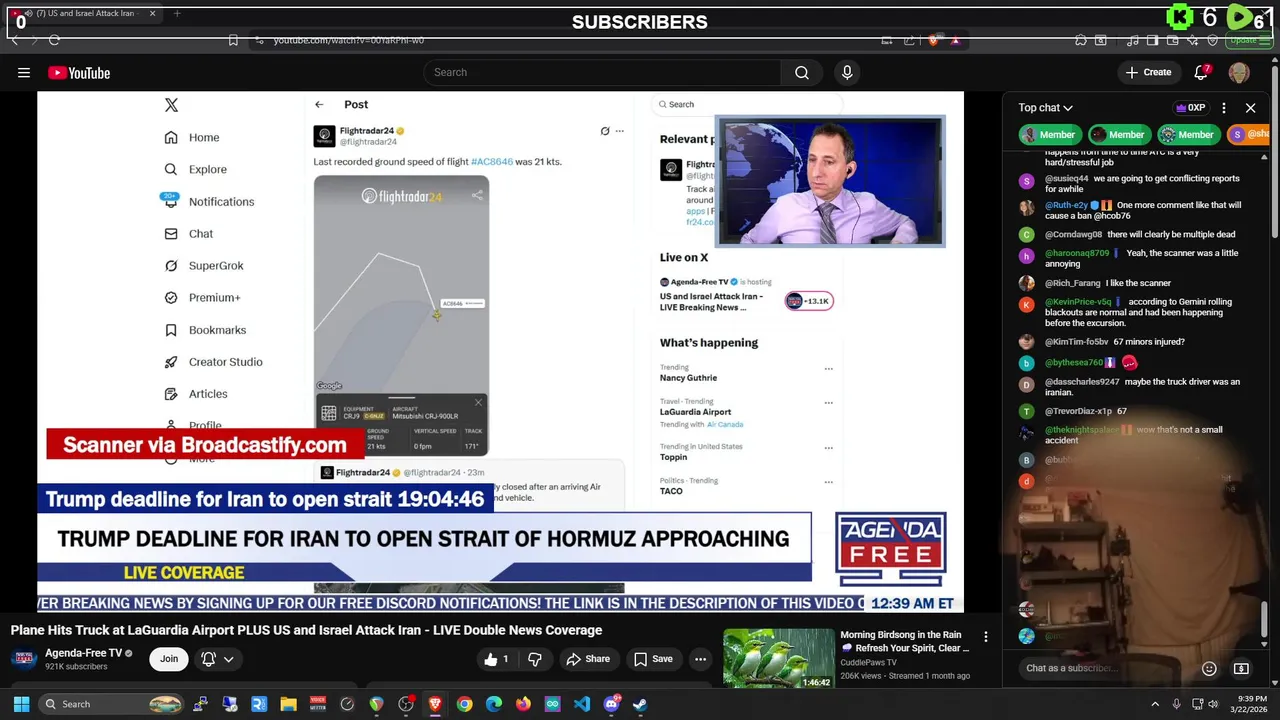The image size is (1280, 720).
Task: Open the YouTube guide hamburger menu
Action: [23, 72]
